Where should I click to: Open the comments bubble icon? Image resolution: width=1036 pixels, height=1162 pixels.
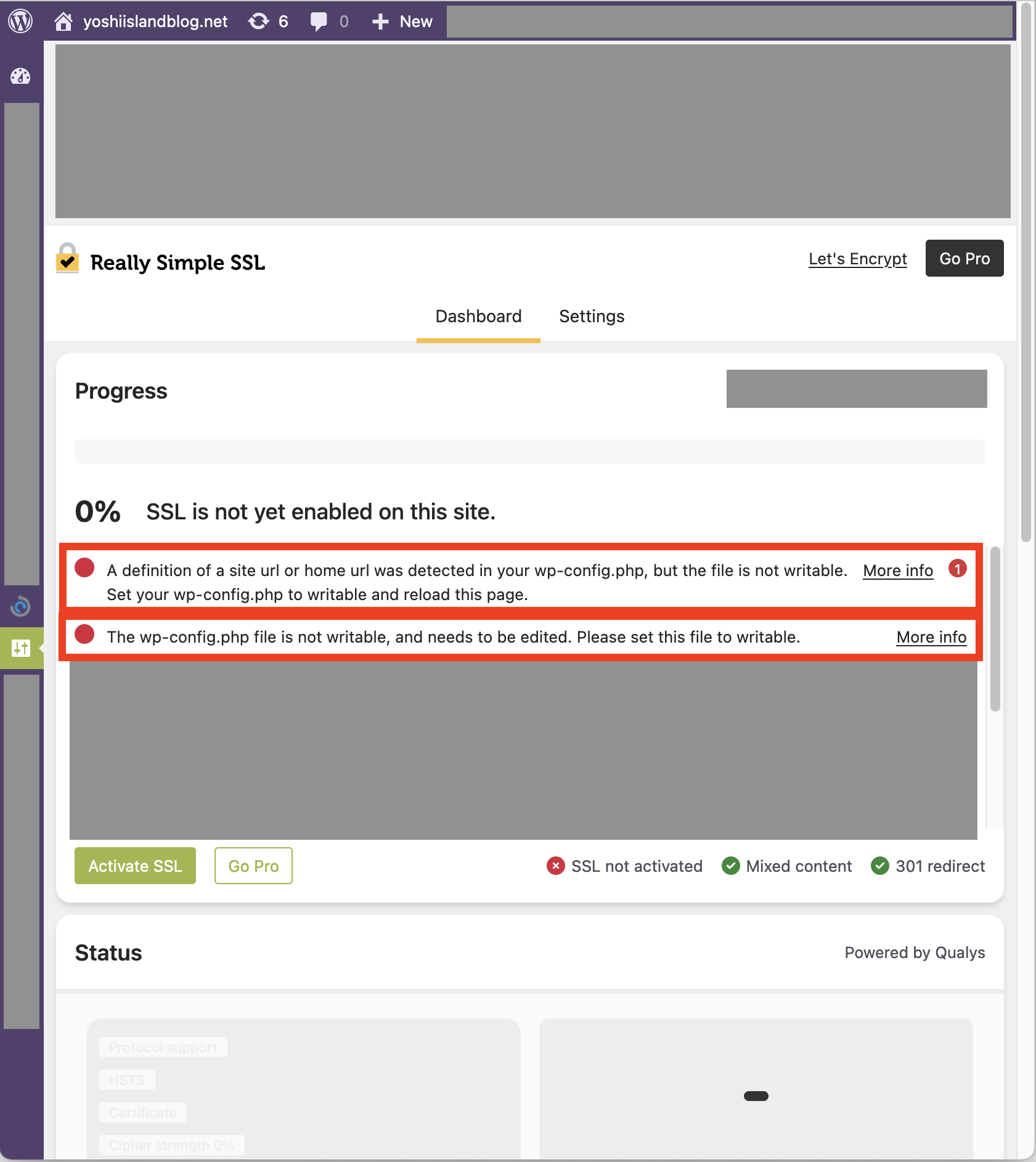coord(319,22)
